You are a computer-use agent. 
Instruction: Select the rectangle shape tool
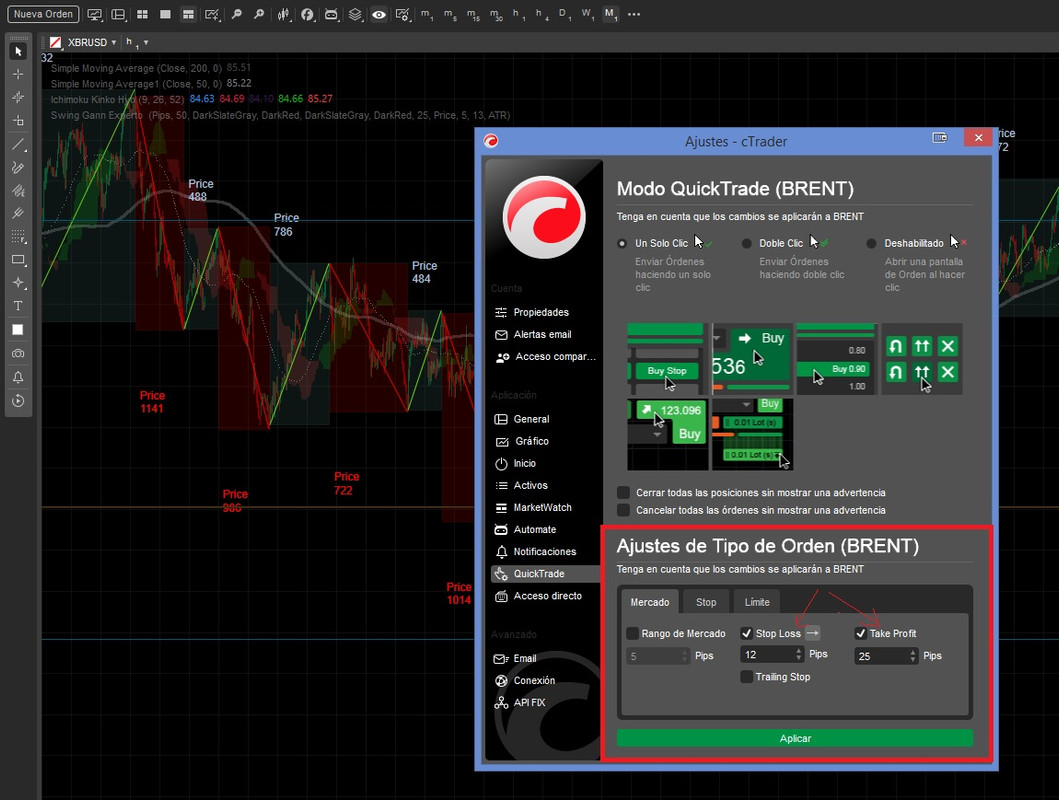point(18,260)
